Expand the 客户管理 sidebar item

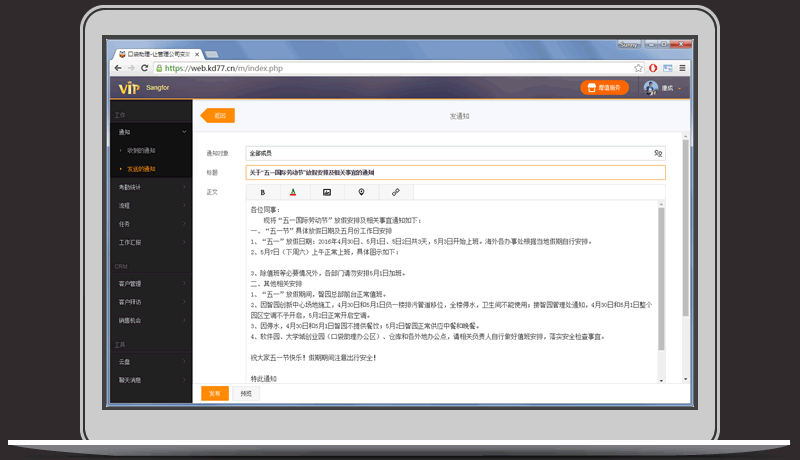pyautogui.click(x=184, y=284)
